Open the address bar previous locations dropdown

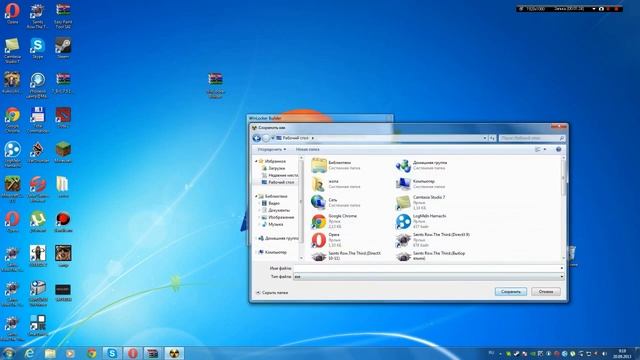tap(484, 138)
